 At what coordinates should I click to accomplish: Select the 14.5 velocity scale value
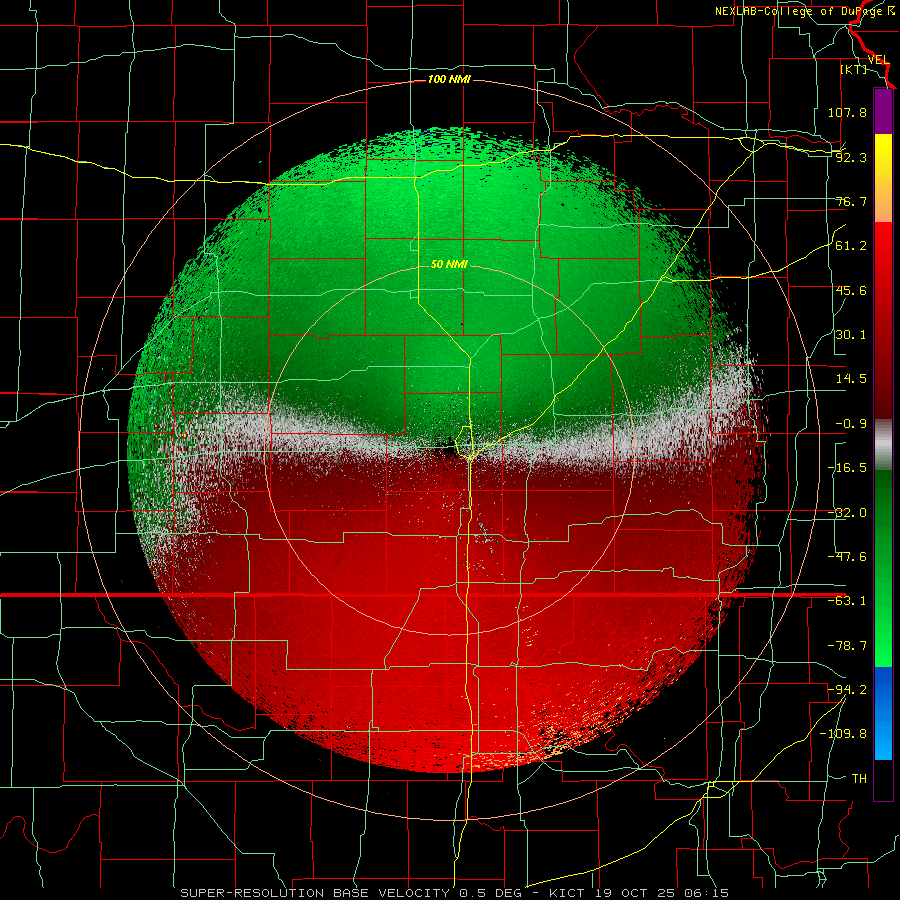tap(851, 379)
